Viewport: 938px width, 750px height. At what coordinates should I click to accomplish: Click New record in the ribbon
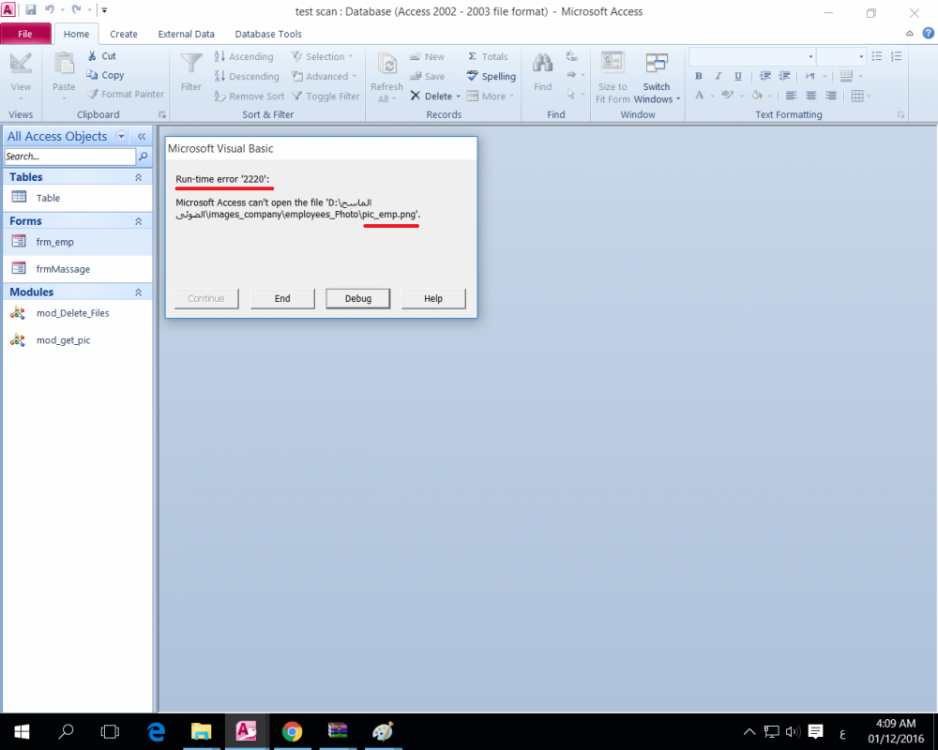pos(427,56)
